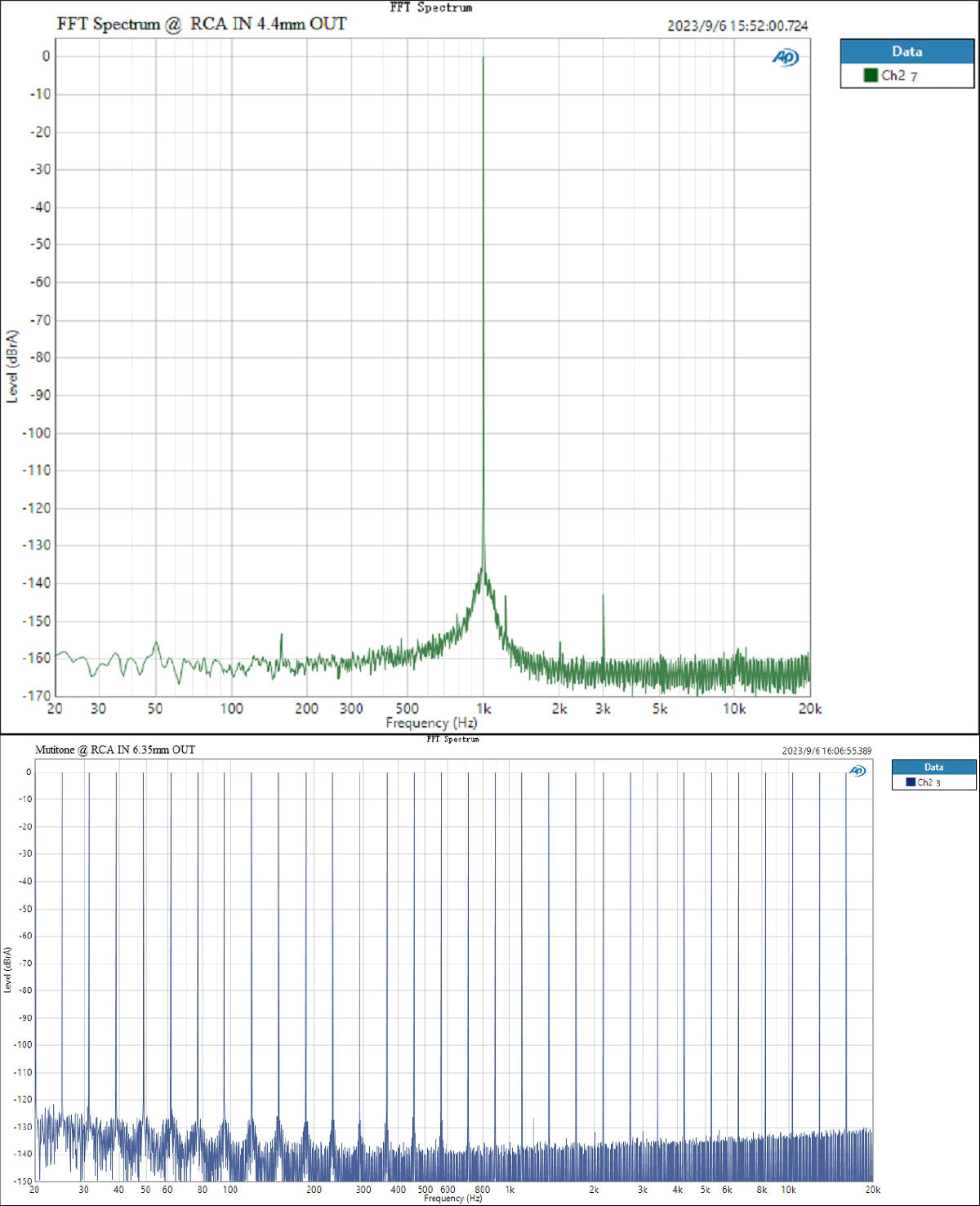Select the blue Ch2 legend entry text
Screen dimensions: 980x1206
tap(924, 782)
